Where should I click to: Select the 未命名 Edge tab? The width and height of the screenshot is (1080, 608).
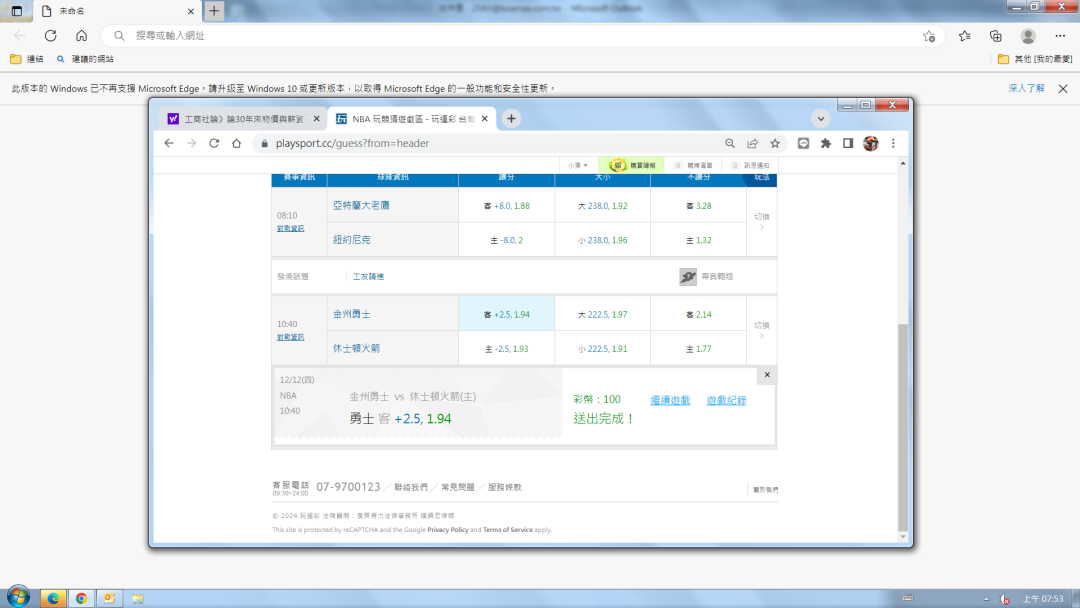117,11
